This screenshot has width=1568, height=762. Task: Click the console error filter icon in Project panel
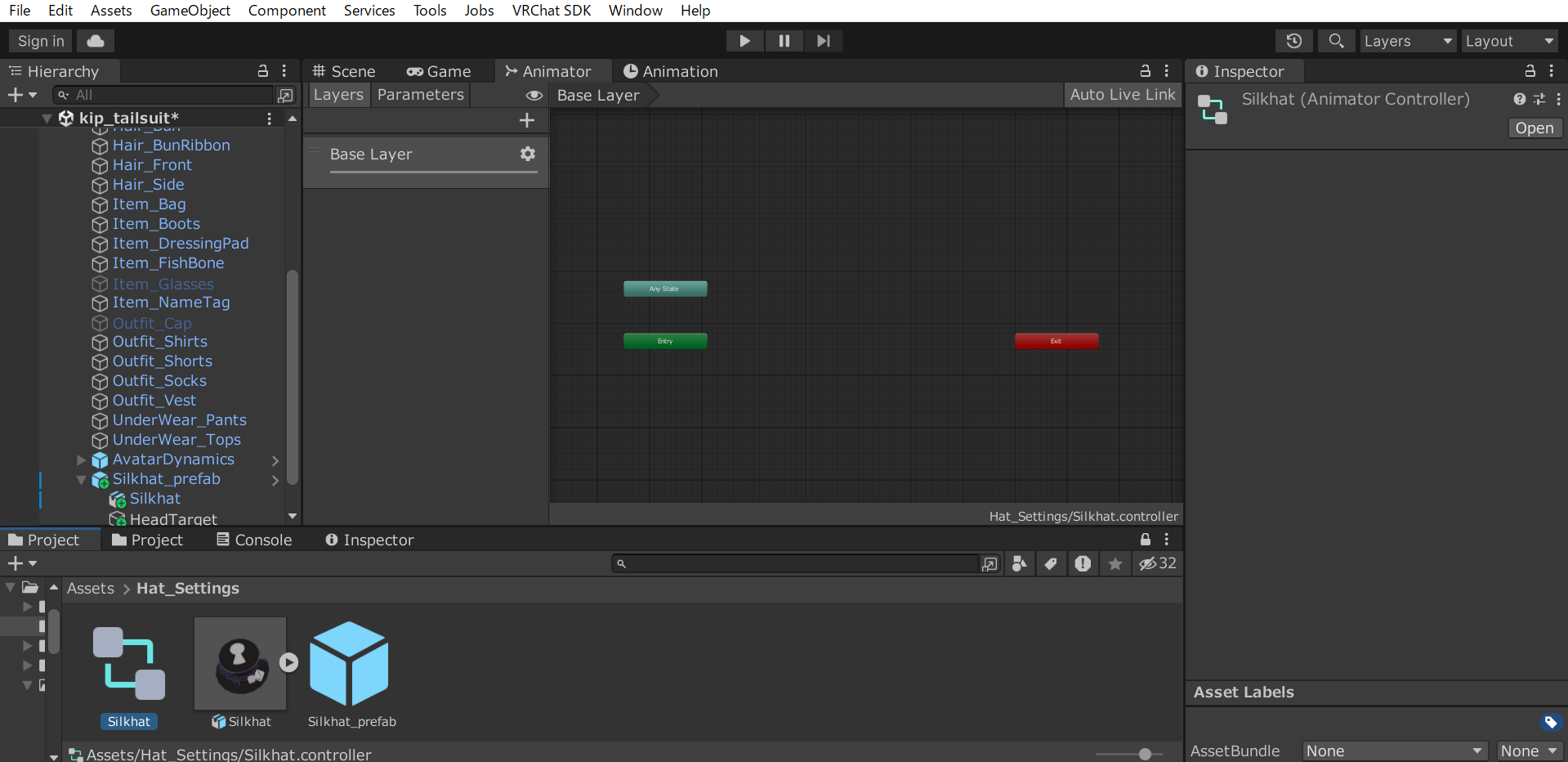[x=1082, y=563]
